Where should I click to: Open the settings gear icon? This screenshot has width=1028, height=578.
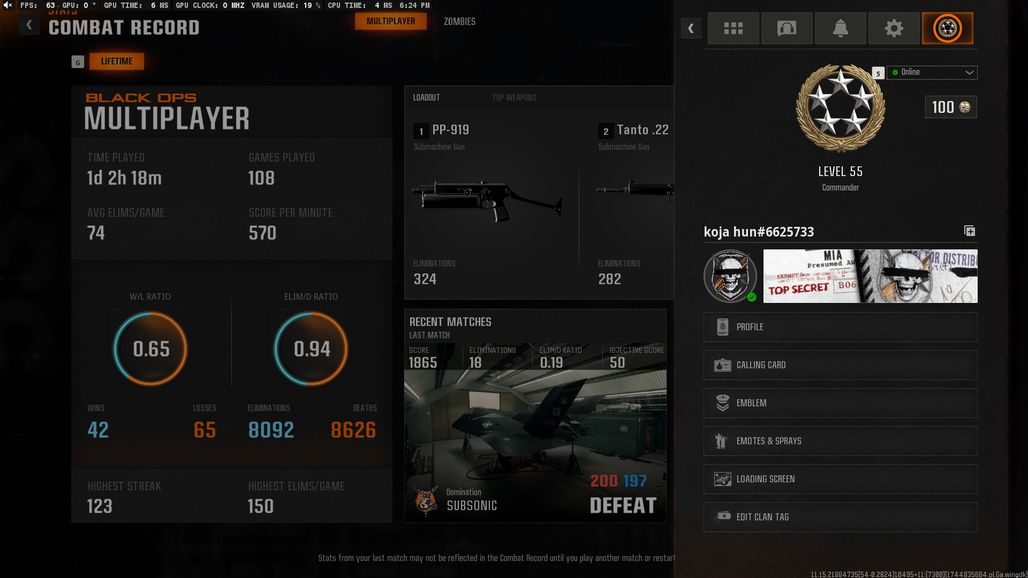894,28
